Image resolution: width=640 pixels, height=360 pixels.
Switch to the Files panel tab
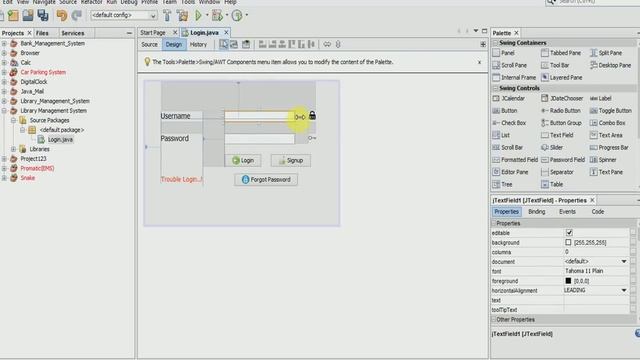coord(42,33)
